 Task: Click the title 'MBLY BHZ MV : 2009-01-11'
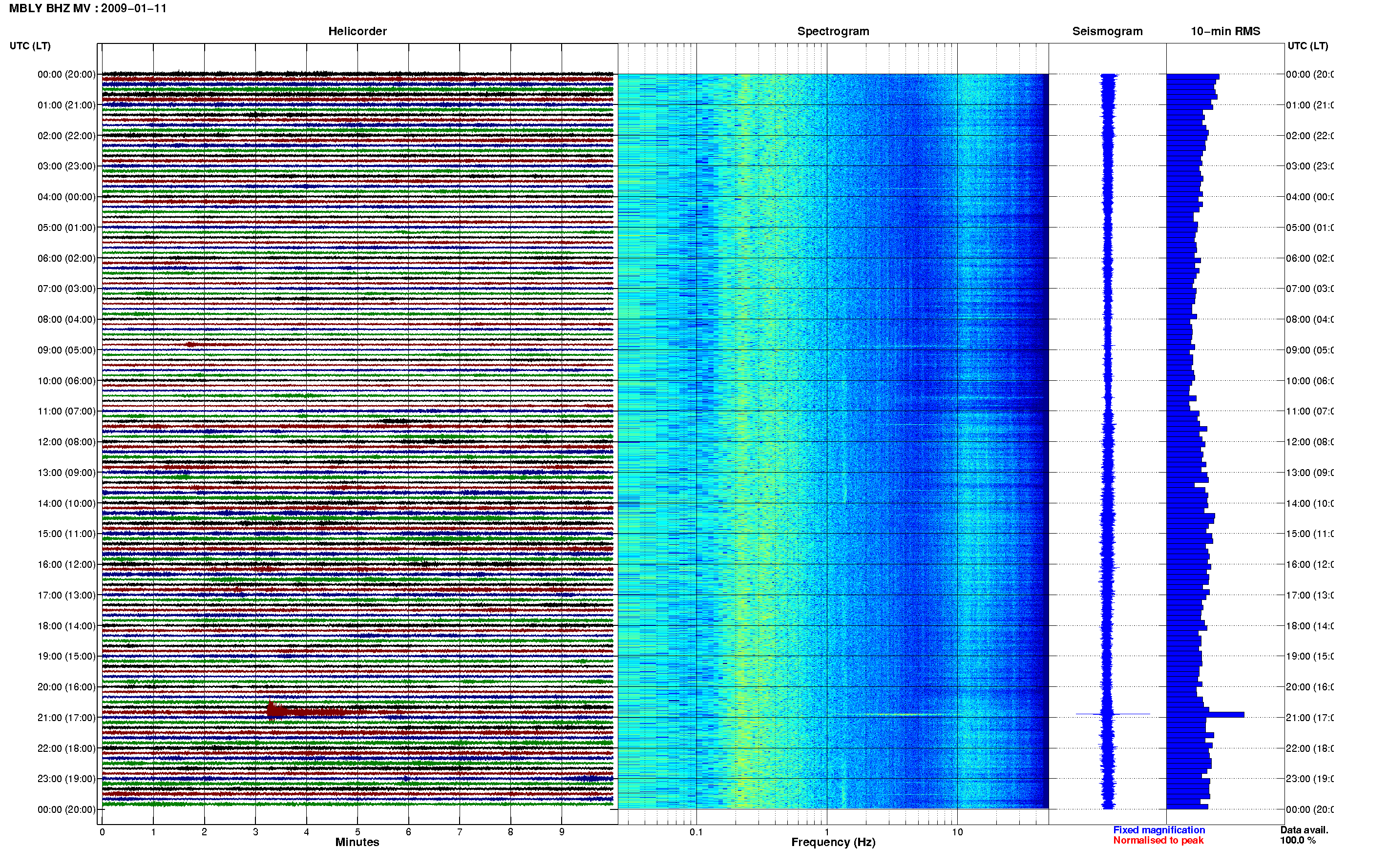coord(88,9)
